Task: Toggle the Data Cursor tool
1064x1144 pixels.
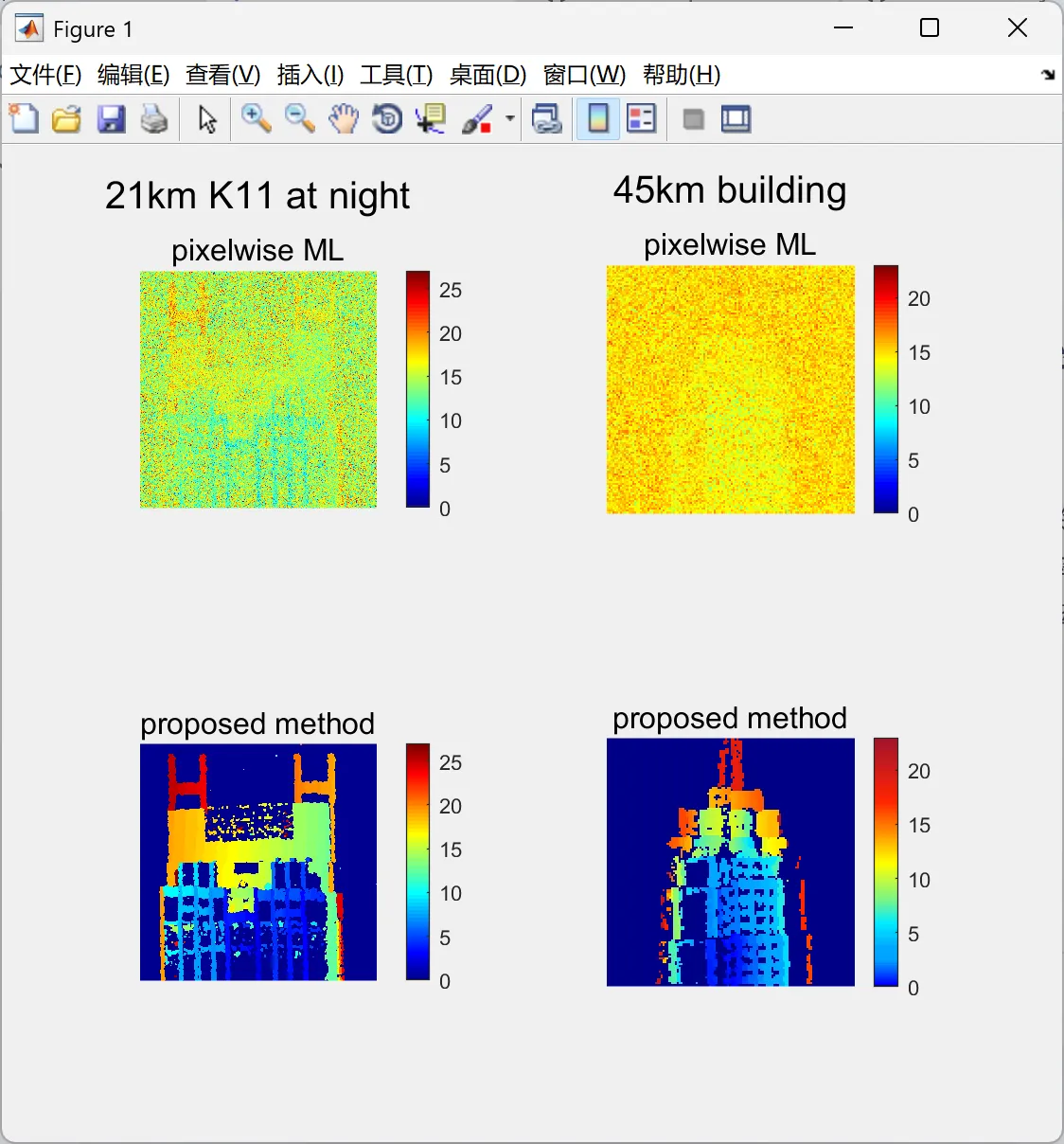Action: coord(431,119)
